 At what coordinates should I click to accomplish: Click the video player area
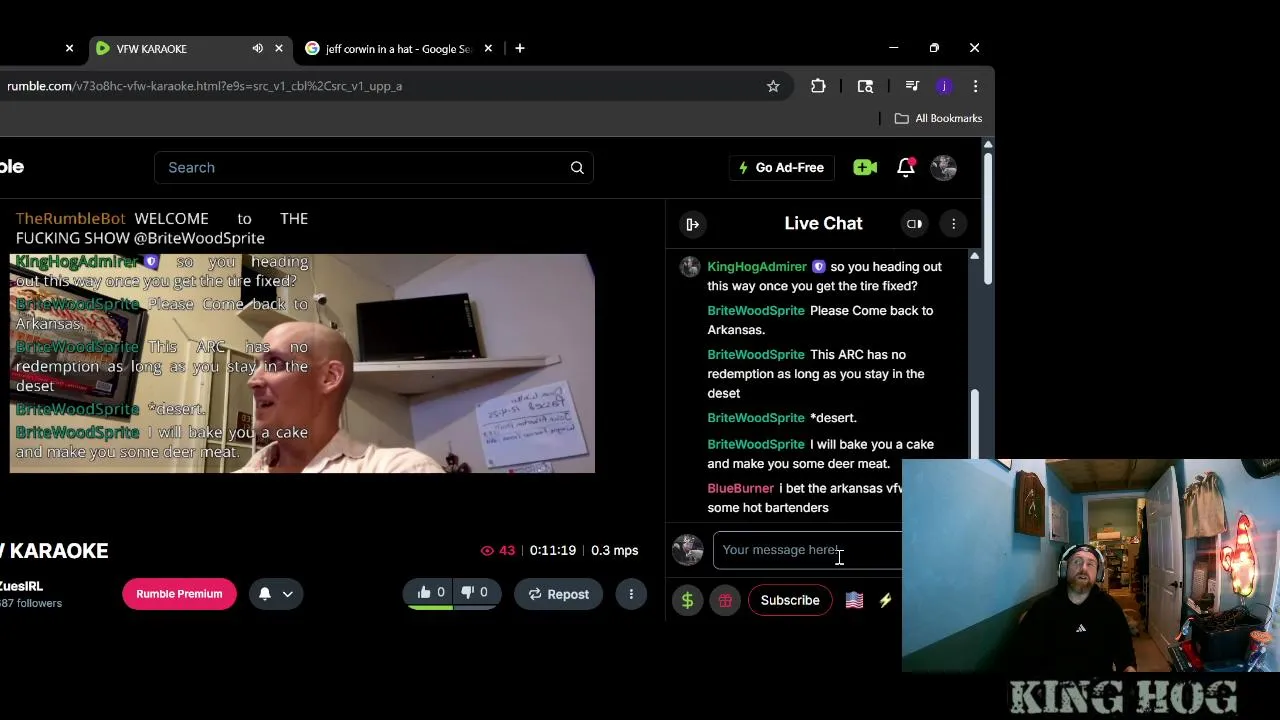point(302,363)
